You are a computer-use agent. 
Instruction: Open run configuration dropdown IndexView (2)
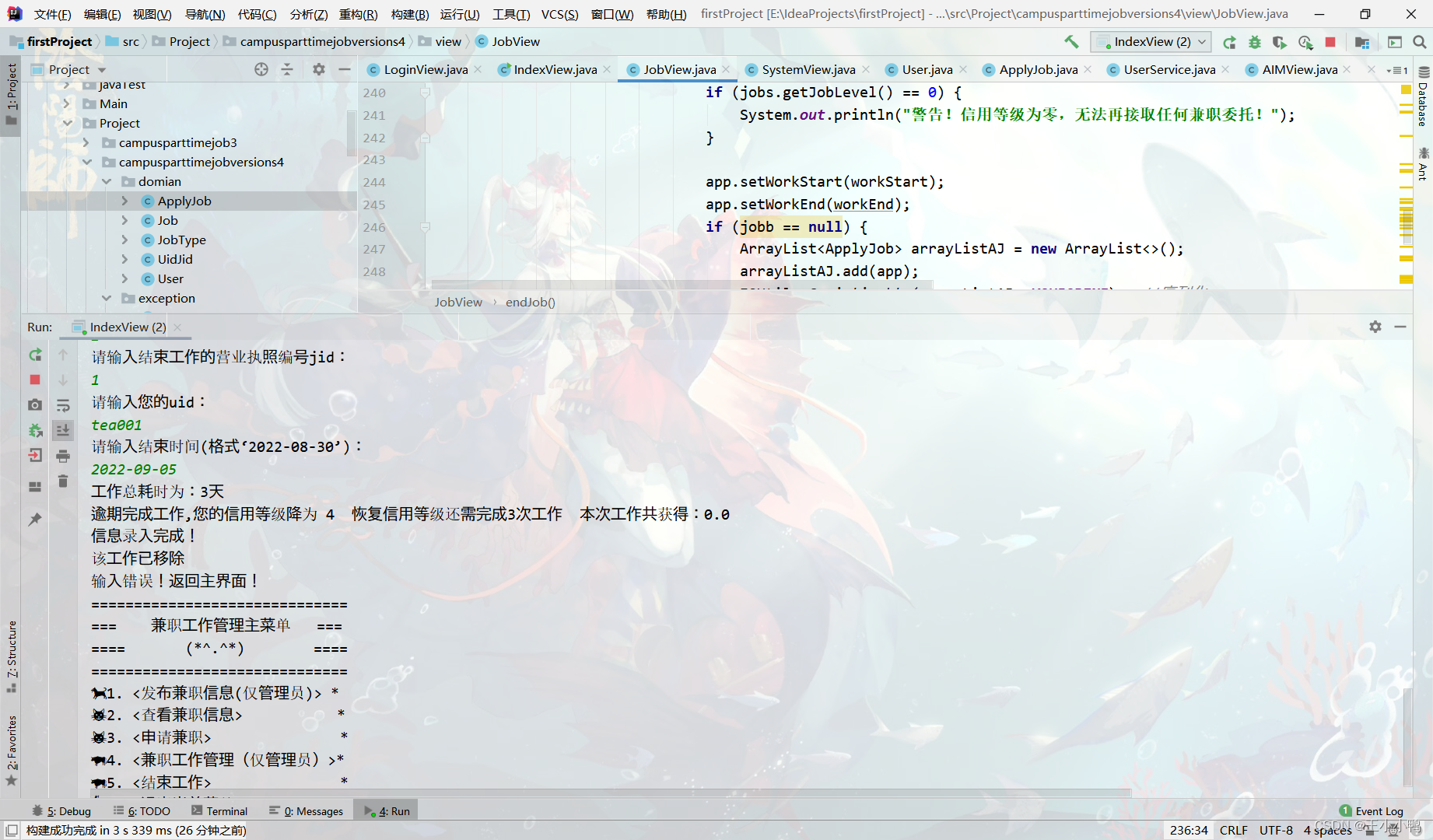tap(1150, 42)
